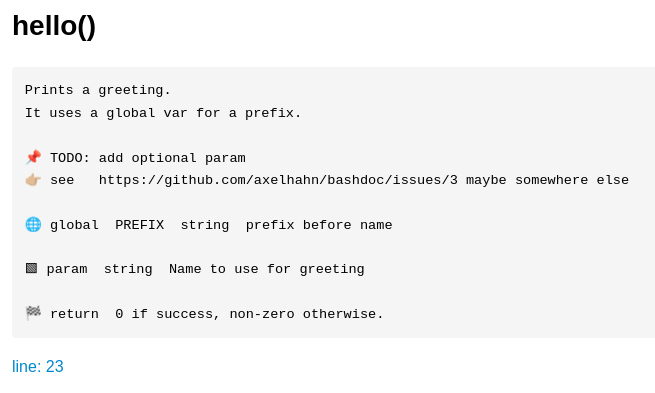Click the 'TODO: add optional param' text
The width and height of the screenshot is (655, 393).
coord(148,158)
